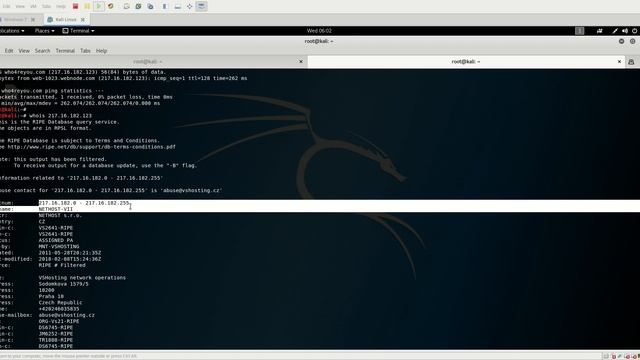Click the 2011-05-20T20:21:35Z created timestamp

70,253
